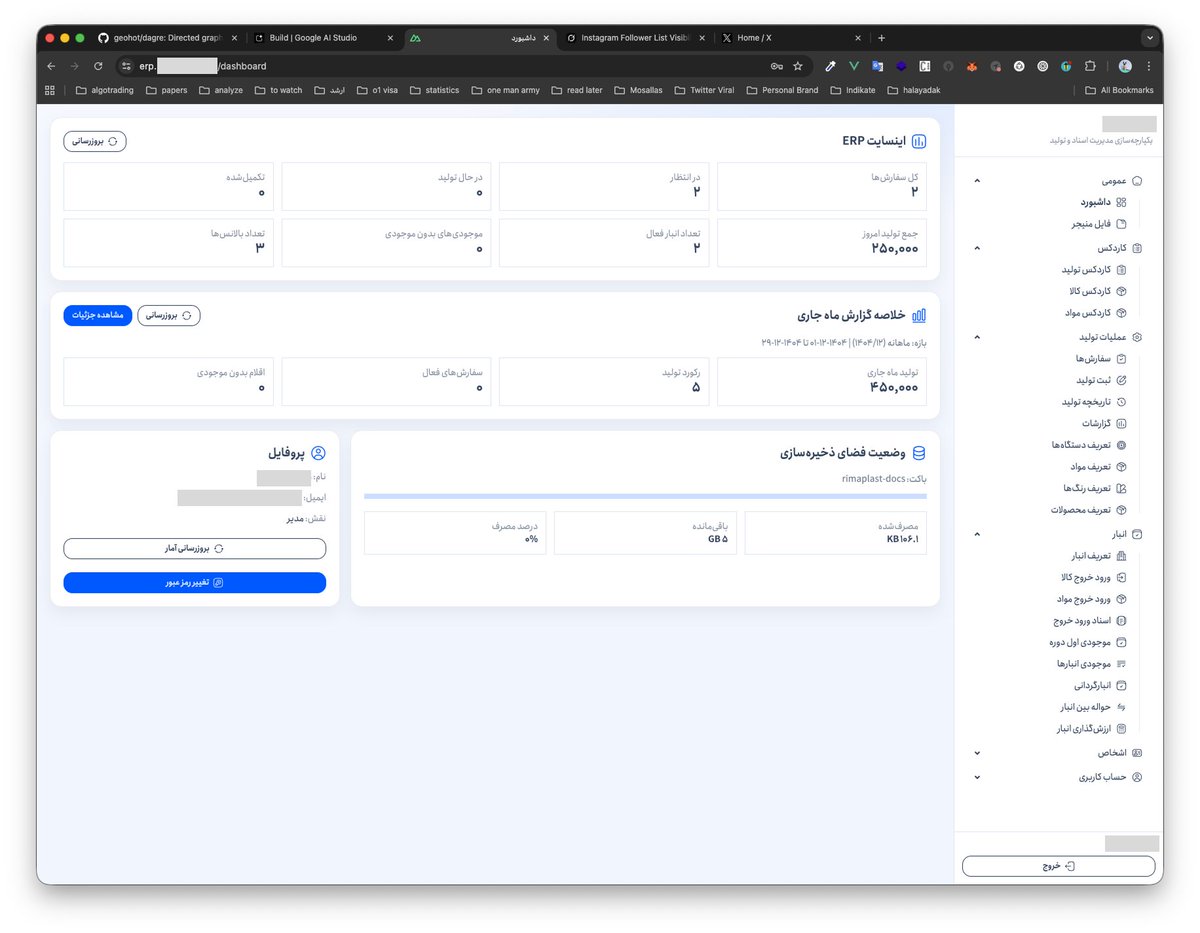Expand the اشخاص sidebar section

[977, 753]
